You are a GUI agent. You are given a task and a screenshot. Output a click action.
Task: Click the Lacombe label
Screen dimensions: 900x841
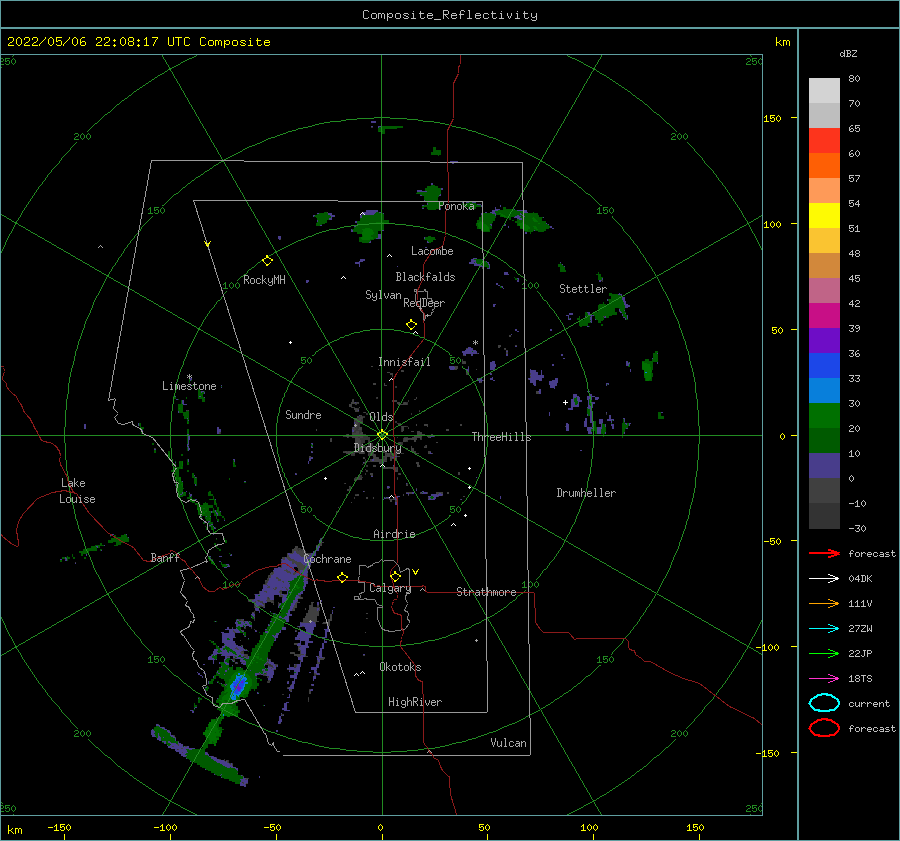pyautogui.click(x=432, y=251)
